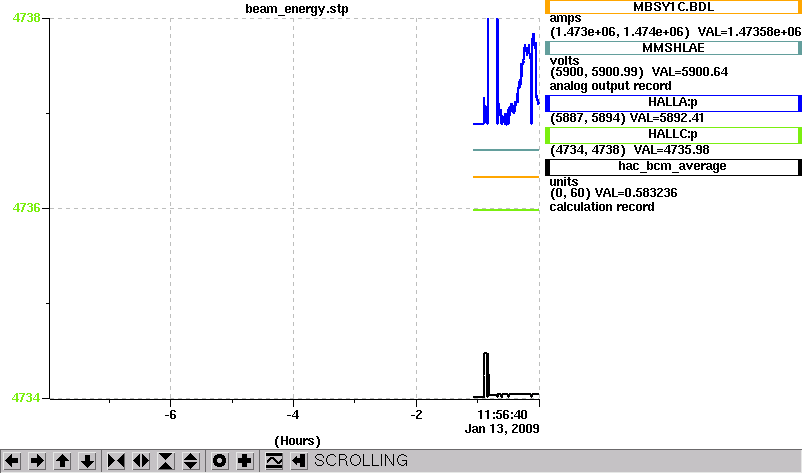This screenshot has width=802, height=473.
Task: Select the HALLA:p curve legend
Action: tap(673, 102)
